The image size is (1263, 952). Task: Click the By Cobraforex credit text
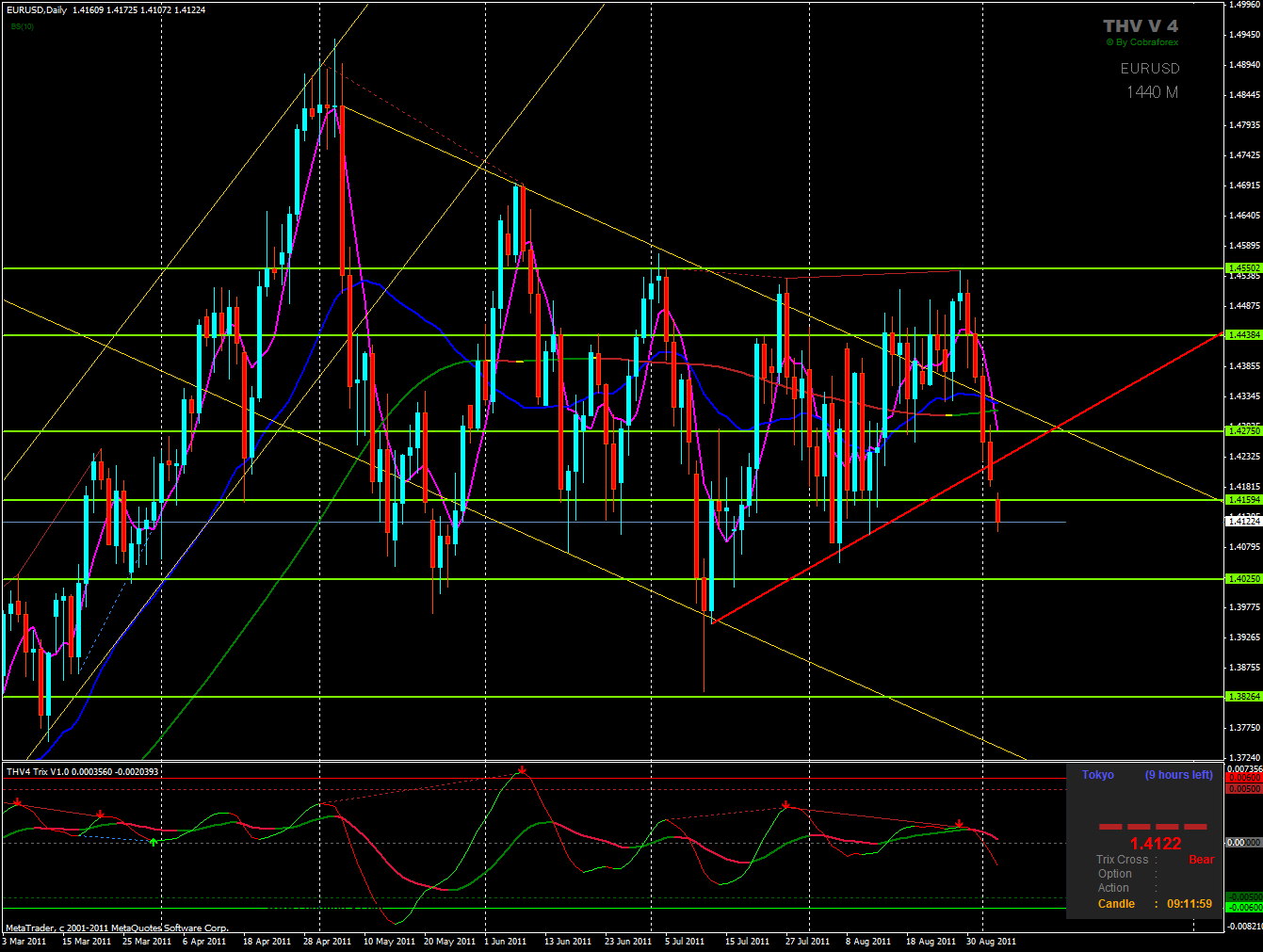pos(1142,42)
